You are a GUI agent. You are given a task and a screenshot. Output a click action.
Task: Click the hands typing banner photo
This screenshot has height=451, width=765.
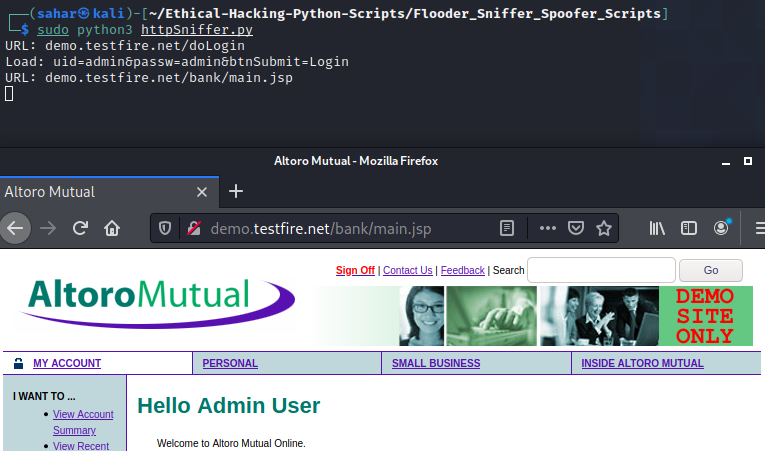[491, 316]
